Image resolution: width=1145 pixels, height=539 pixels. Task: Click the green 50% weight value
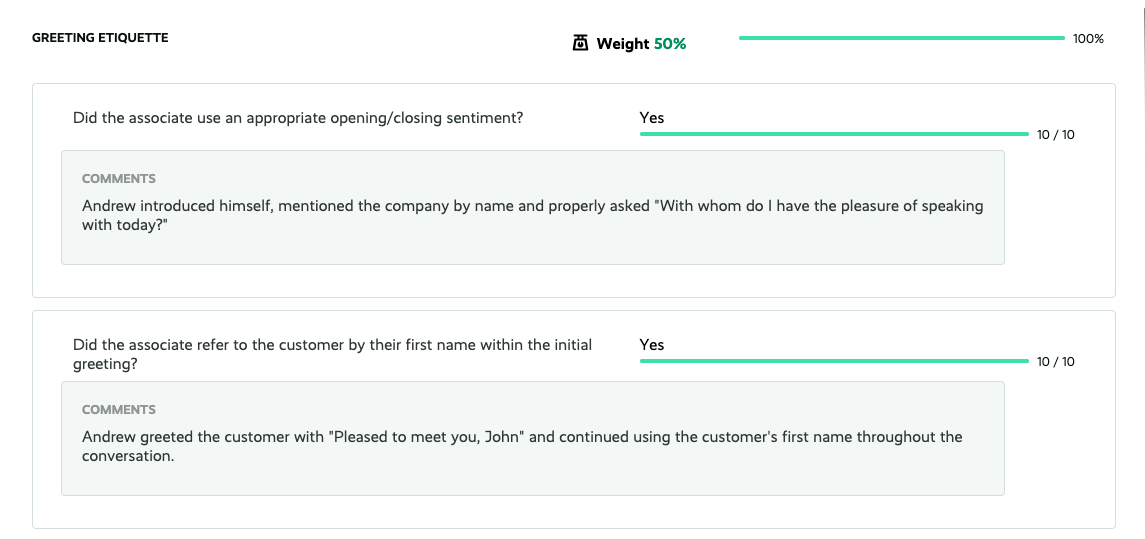click(x=670, y=44)
